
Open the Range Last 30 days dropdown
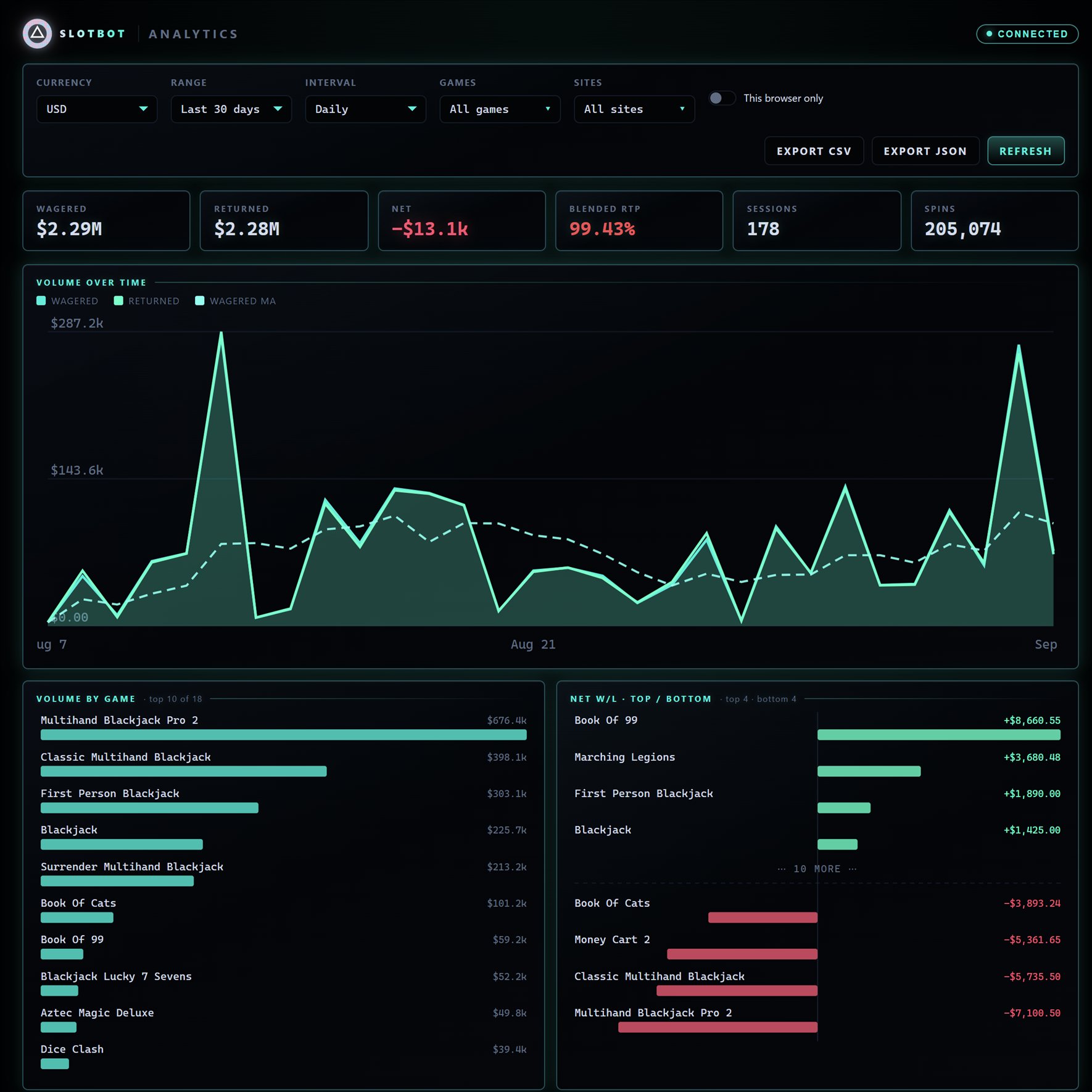(231, 109)
